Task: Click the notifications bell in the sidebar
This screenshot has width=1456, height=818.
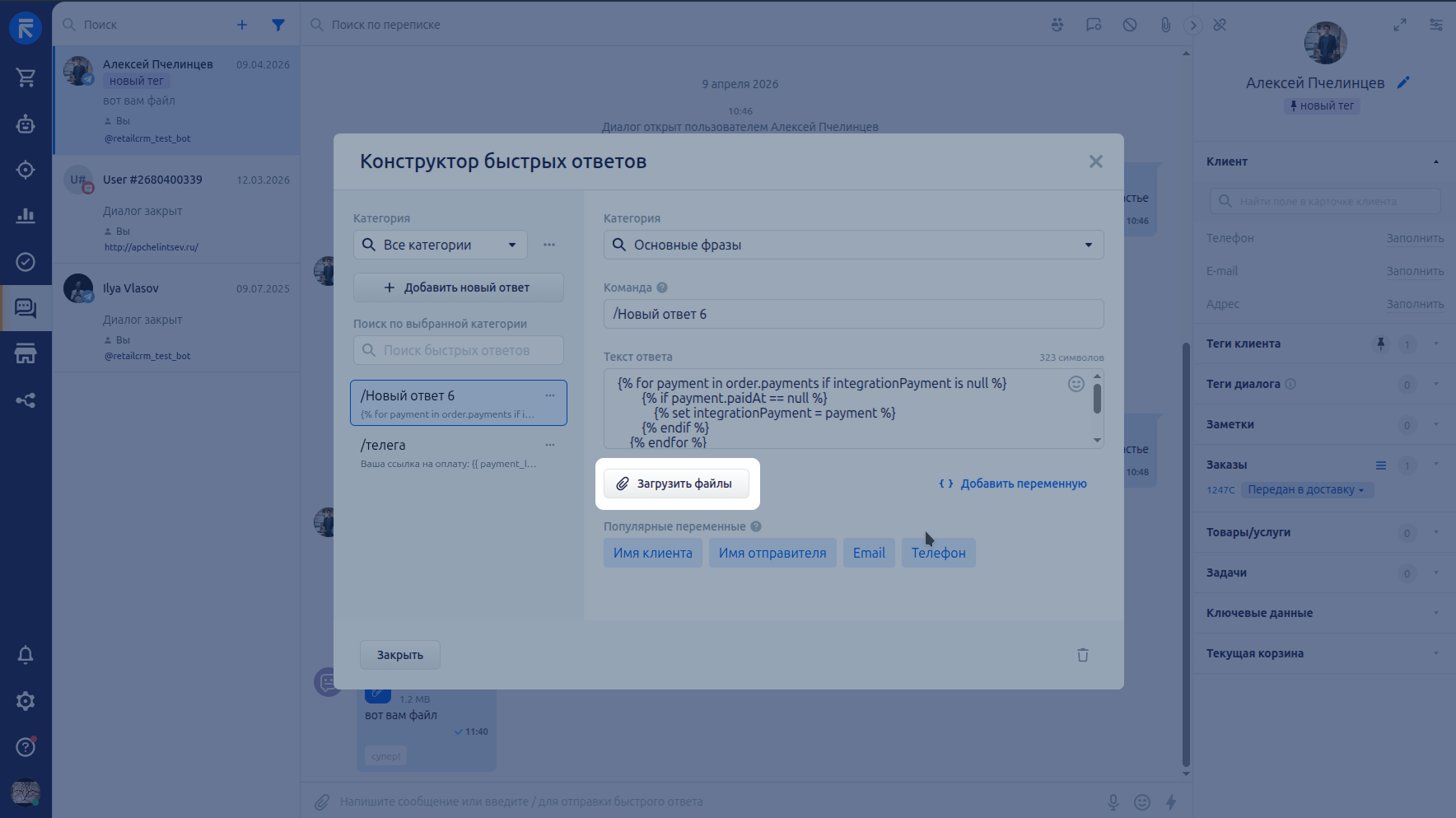Action: [26, 655]
